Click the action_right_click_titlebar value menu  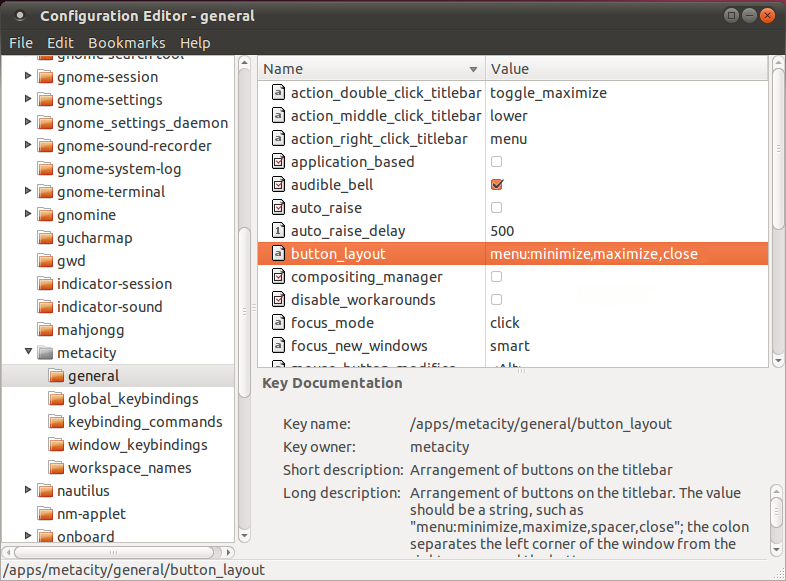point(508,139)
